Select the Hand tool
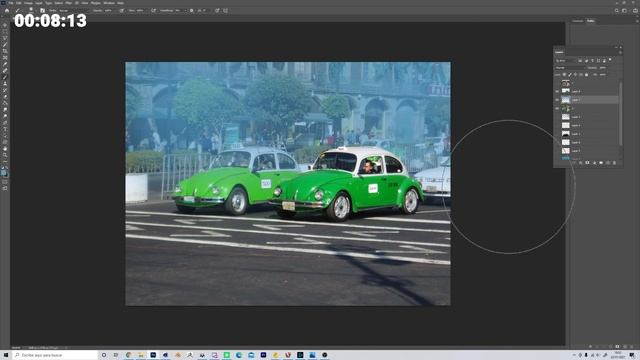 tap(5, 149)
